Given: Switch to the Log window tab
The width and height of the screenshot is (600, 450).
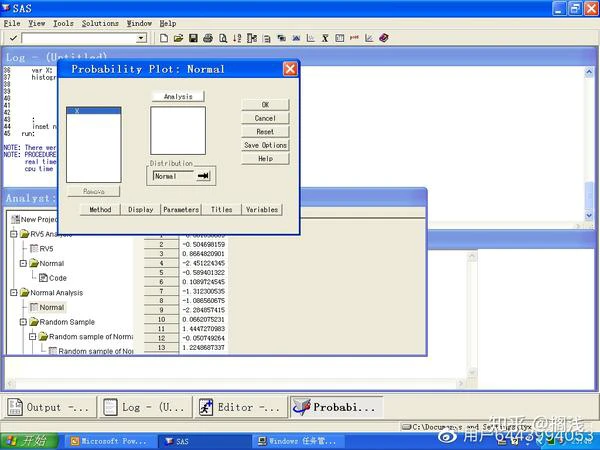Looking at the screenshot, I should coord(145,407).
